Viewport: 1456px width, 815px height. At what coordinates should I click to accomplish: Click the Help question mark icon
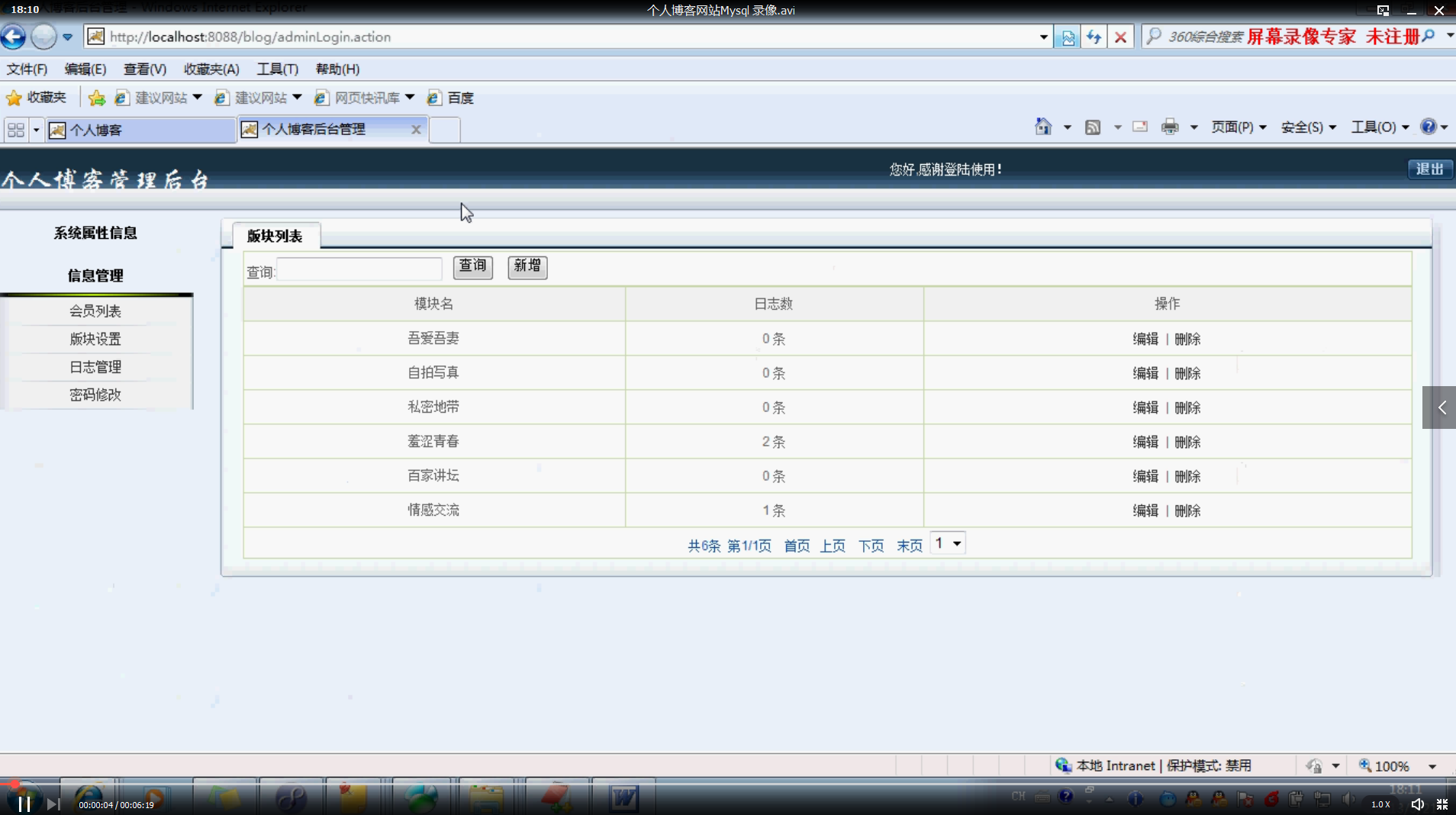pos(1429,127)
